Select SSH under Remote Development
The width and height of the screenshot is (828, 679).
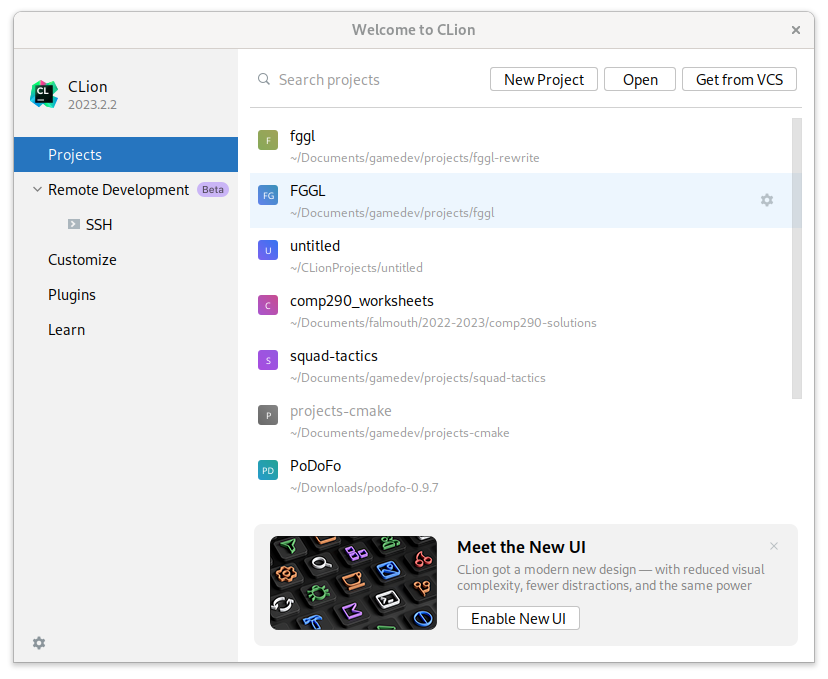(99, 224)
